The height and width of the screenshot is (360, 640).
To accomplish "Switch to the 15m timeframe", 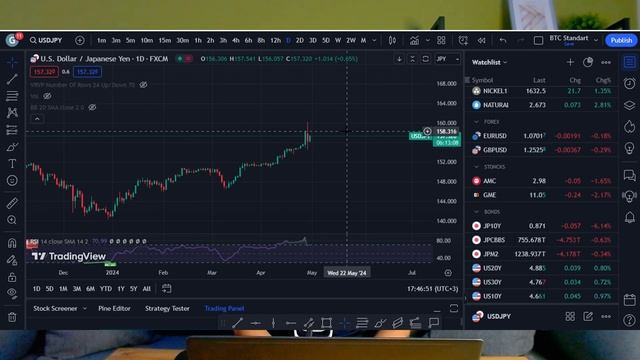I will coord(165,40).
